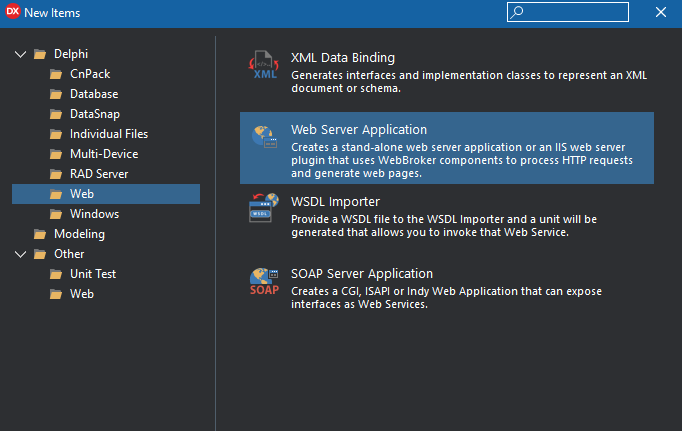Open the Windows category
This screenshot has width=682, height=431.
[94, 214]
